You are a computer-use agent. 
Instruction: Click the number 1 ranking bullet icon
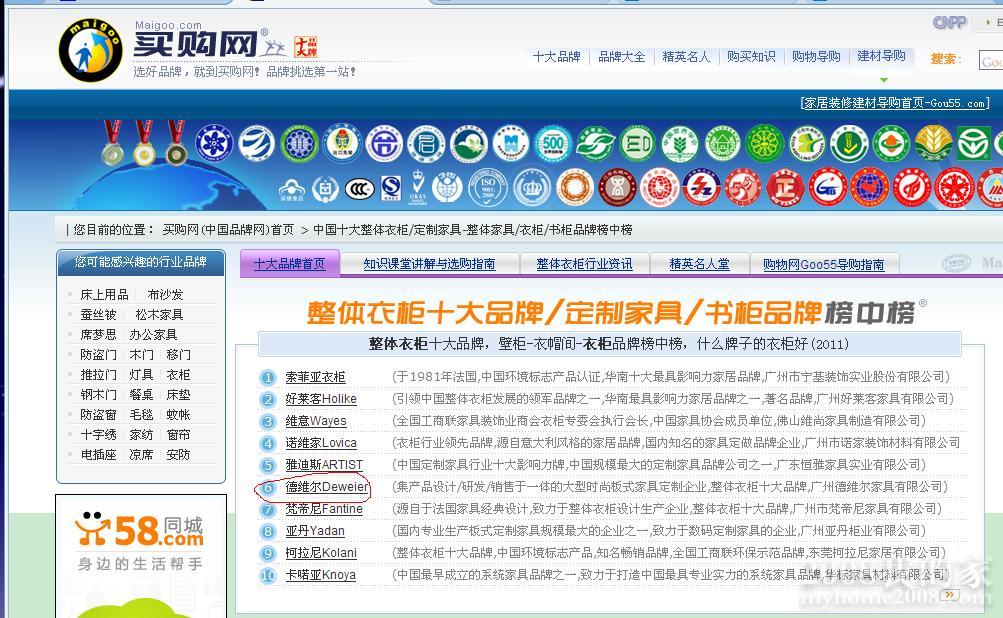(x=268, y=377)
